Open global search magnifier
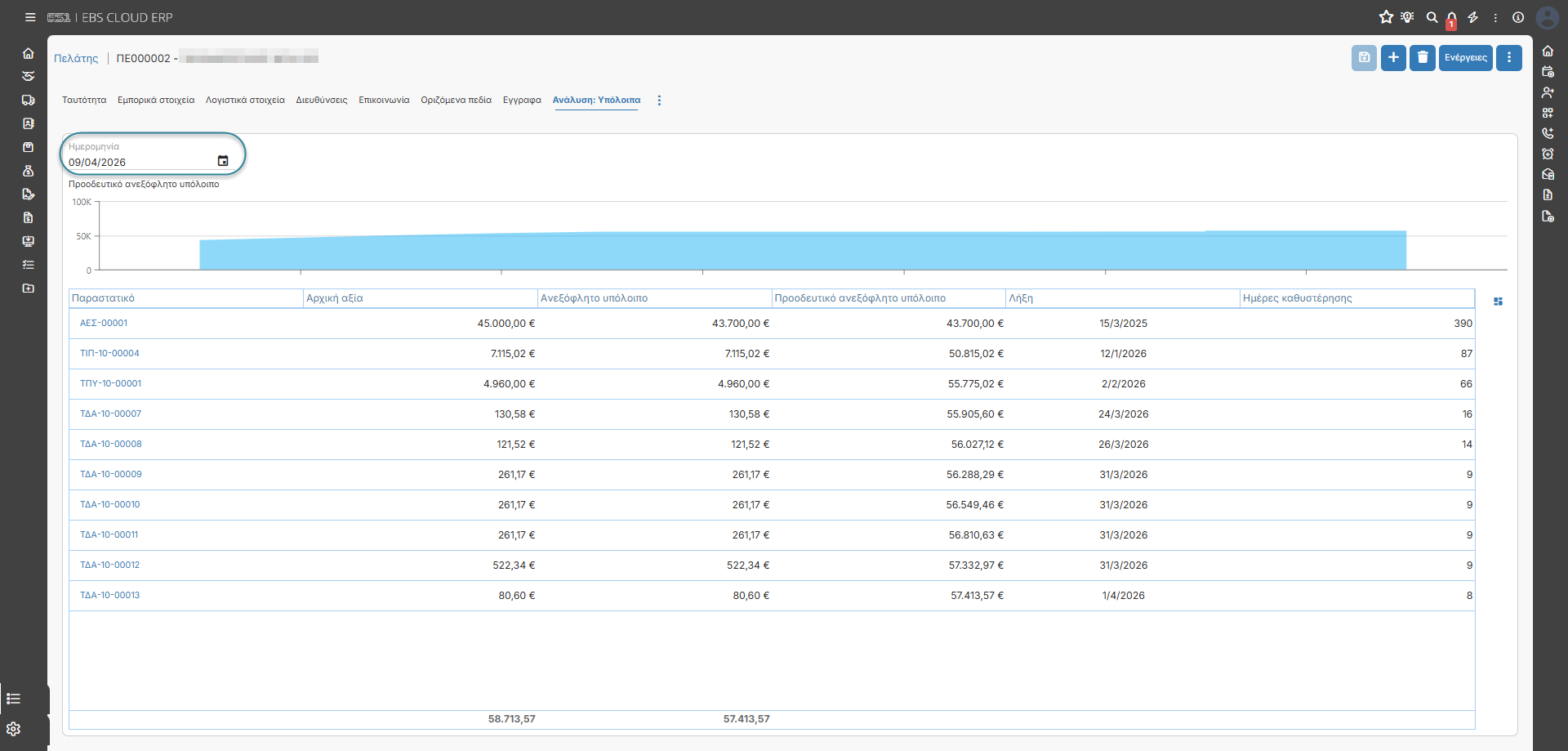 point(1432,17)
